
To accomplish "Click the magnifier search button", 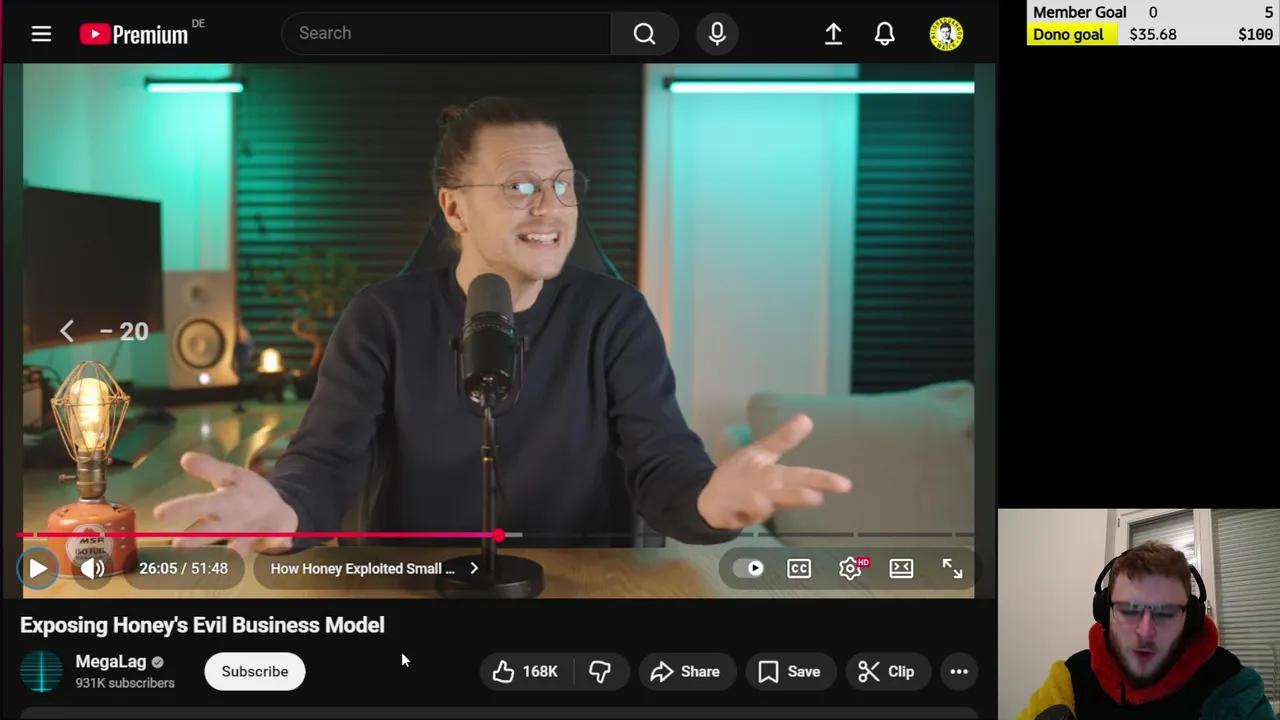I will pyautogui.click(x=645, y=34).
